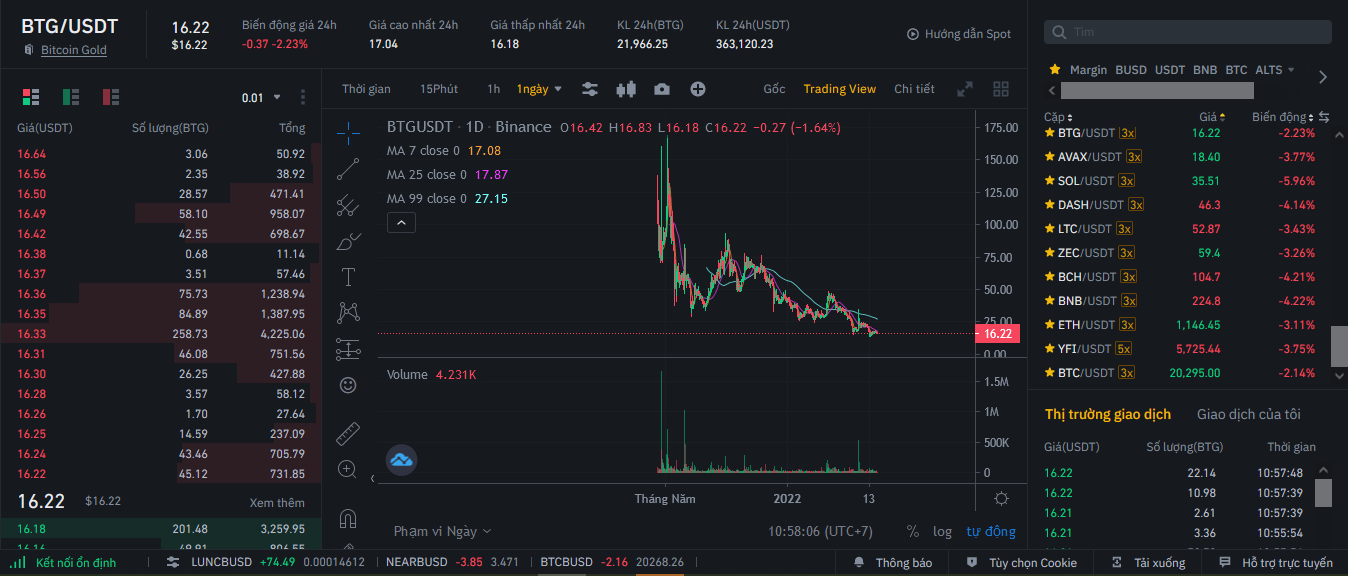Click Tải xuống download button
This screenshot has width=1348, height=576.
(1149, 563)
